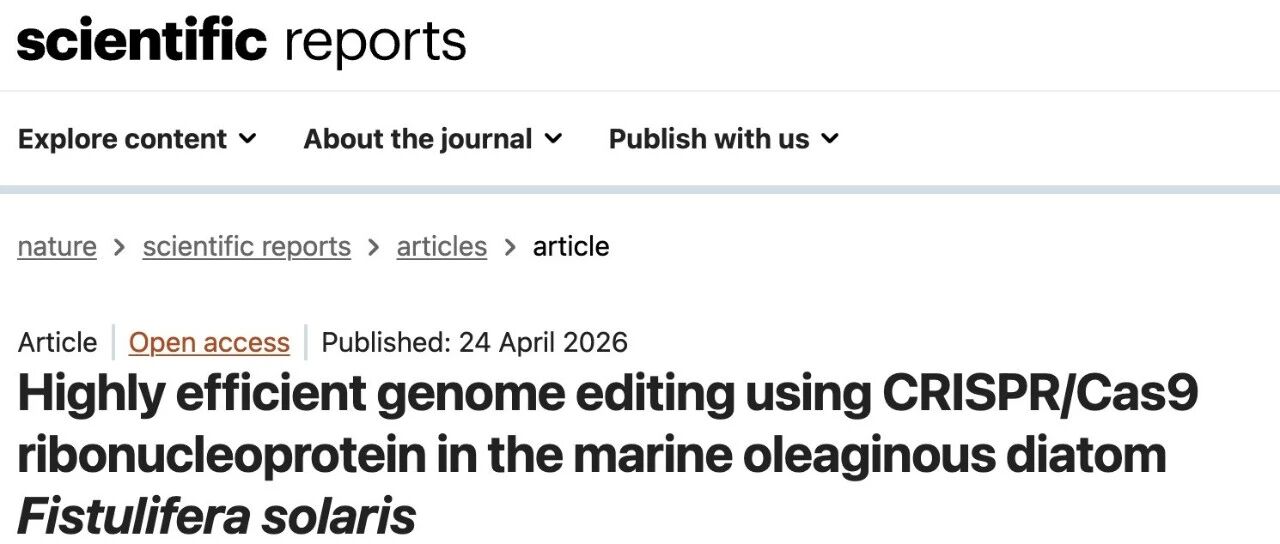Open the Open access link
Screen dimensions: 1280x544
(209, 342)
